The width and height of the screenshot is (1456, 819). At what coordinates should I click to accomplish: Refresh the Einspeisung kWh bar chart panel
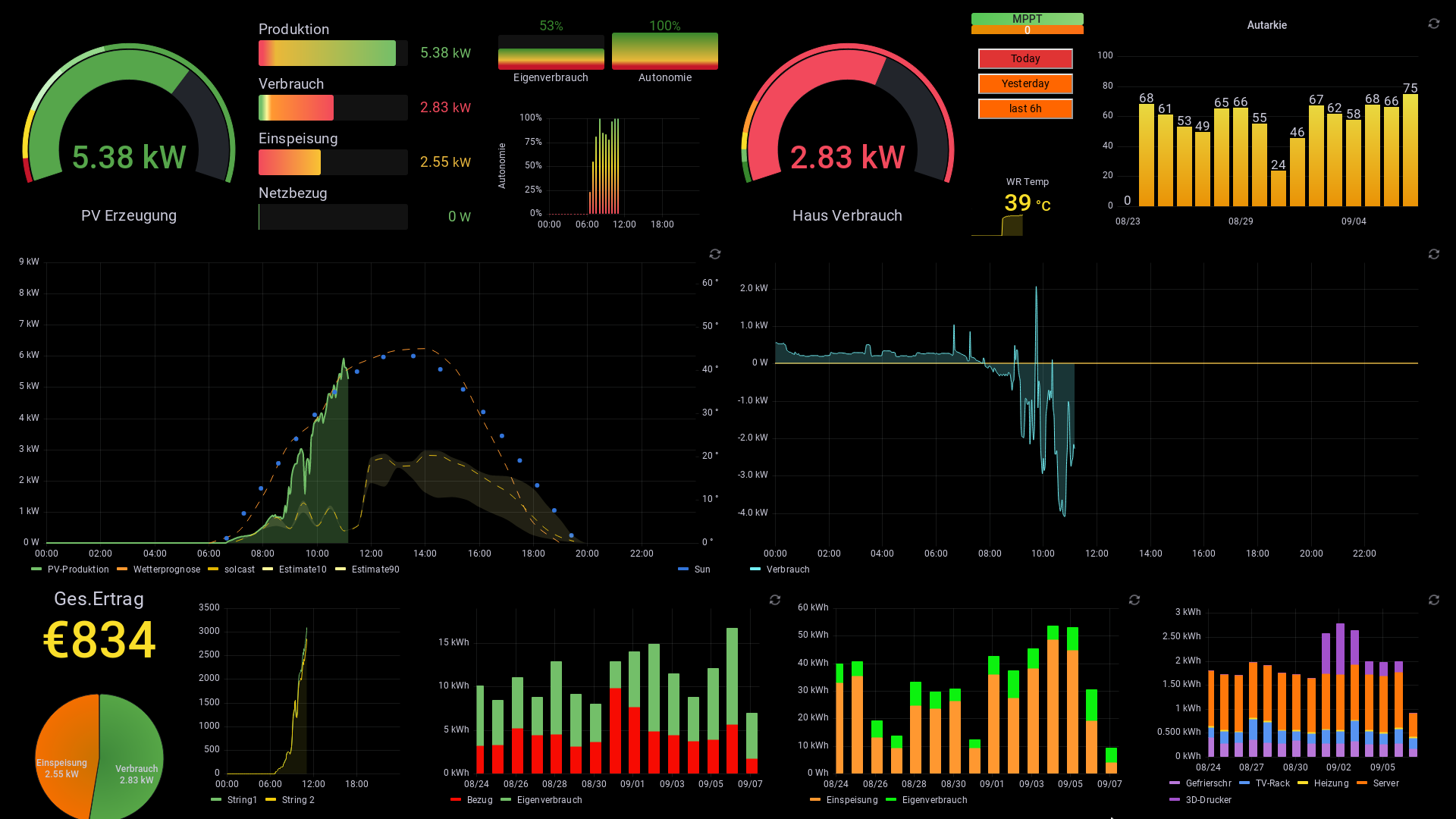[x=1134, y=600]
